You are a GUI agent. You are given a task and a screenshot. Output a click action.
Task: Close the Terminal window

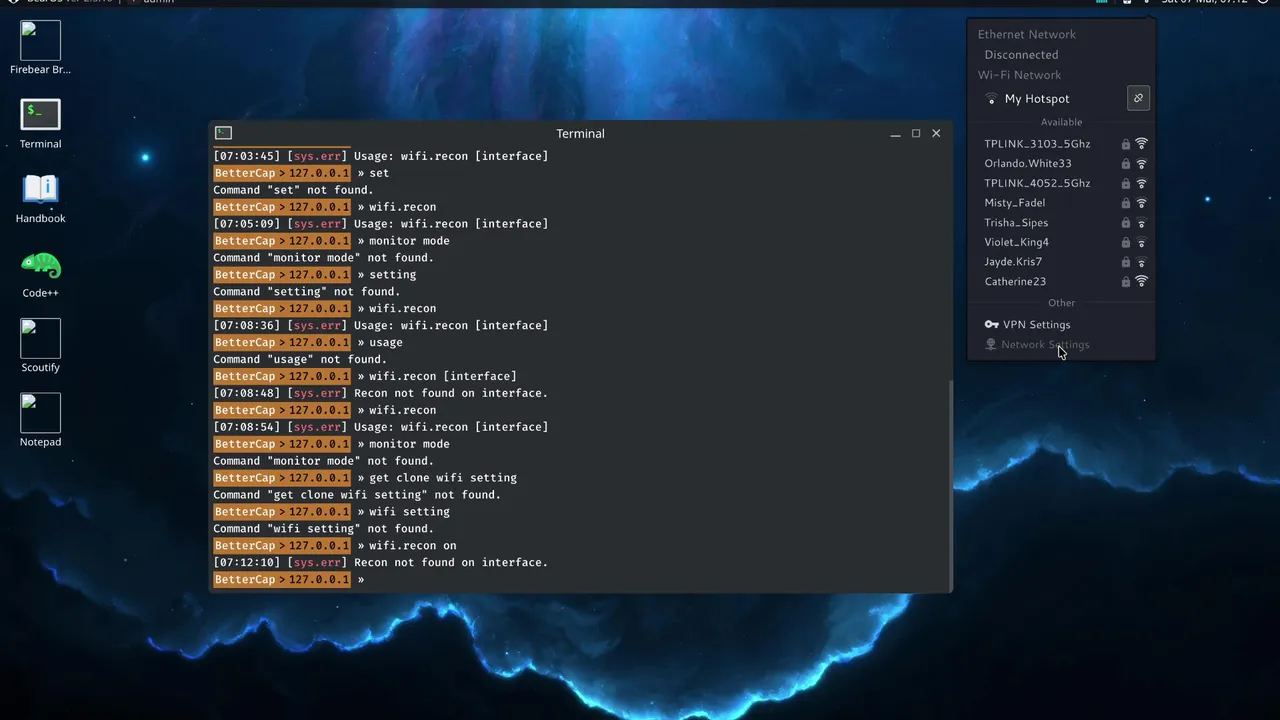tap(936, 133)
